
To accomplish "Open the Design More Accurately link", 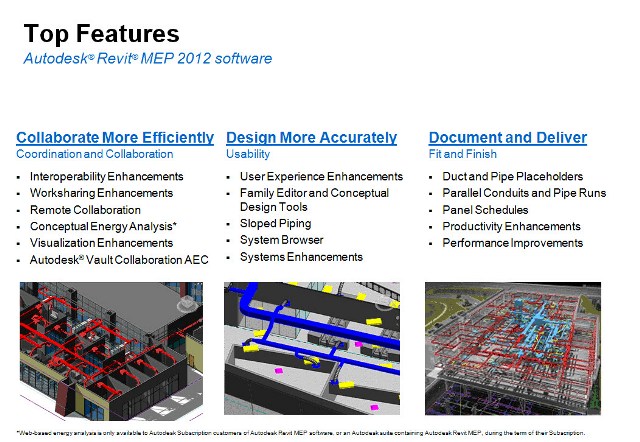I will tap(311, 138).
